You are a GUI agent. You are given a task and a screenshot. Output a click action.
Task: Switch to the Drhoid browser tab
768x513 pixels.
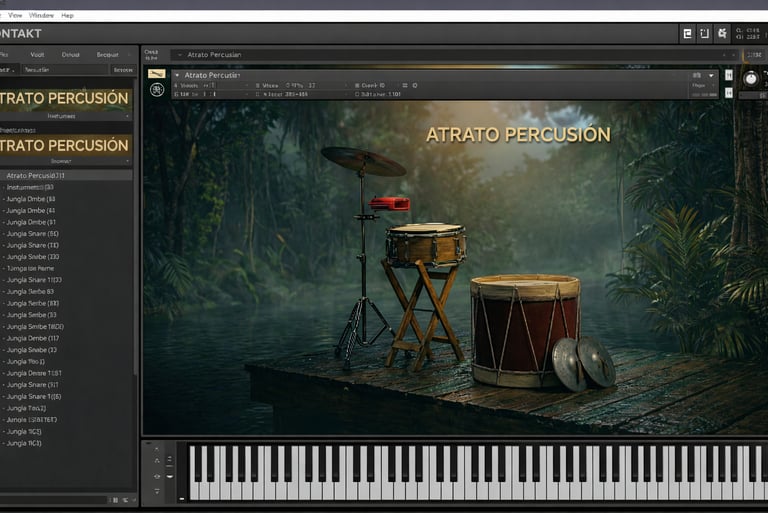click(x=71, y=55)
